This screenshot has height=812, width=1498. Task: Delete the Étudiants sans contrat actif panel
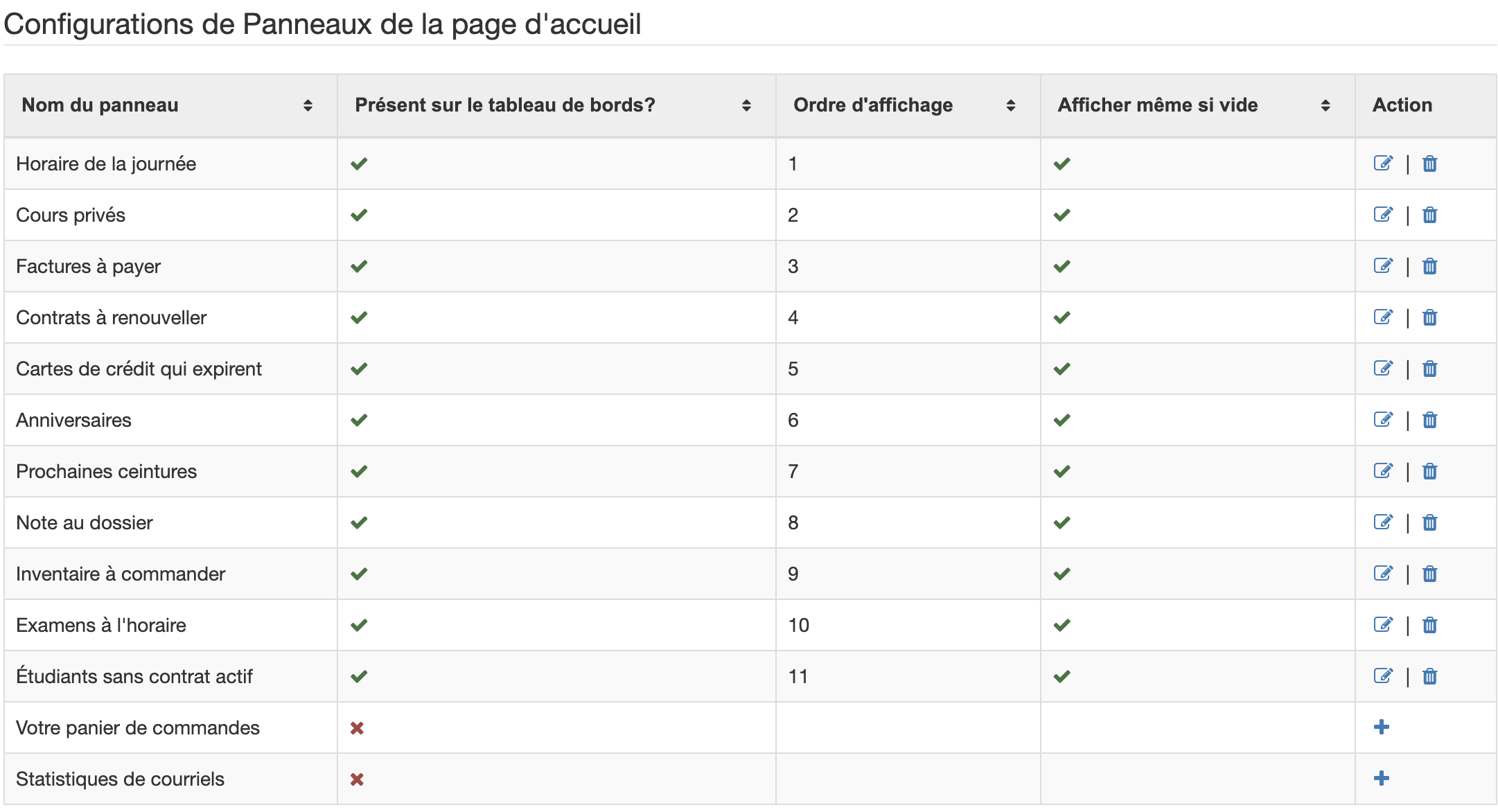coord(1429,676)
